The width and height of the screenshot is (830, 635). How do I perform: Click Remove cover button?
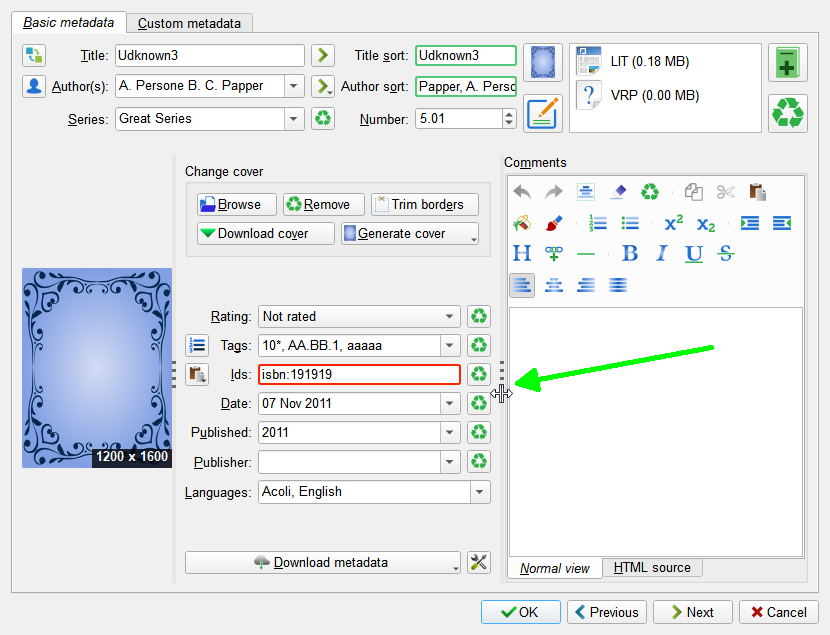coord(324,204)
